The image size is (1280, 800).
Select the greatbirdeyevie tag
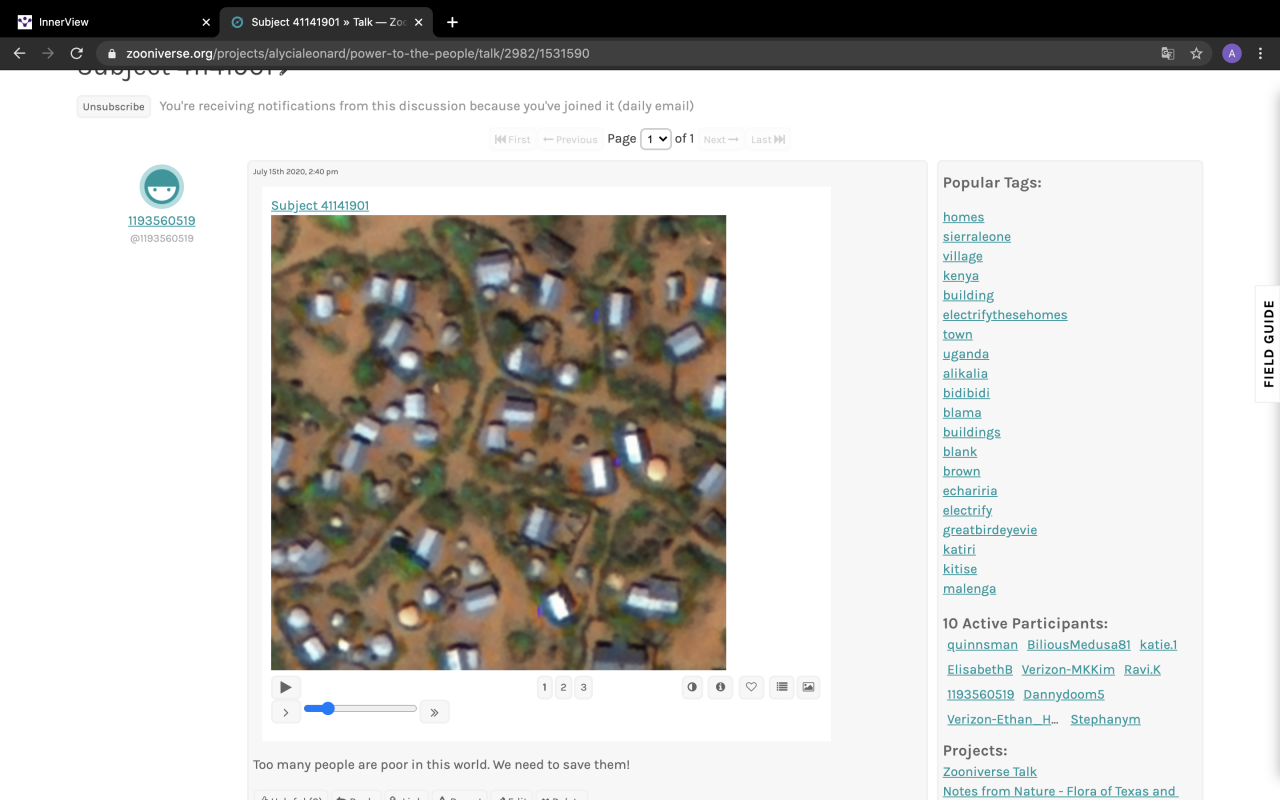pyautogui.click(x=990, y=530)
